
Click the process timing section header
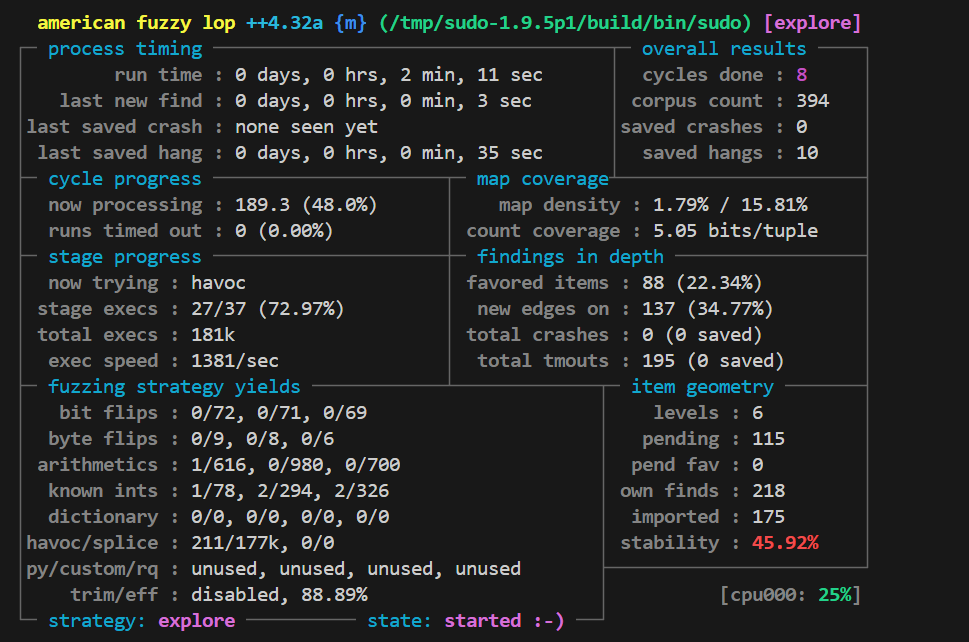125,49
